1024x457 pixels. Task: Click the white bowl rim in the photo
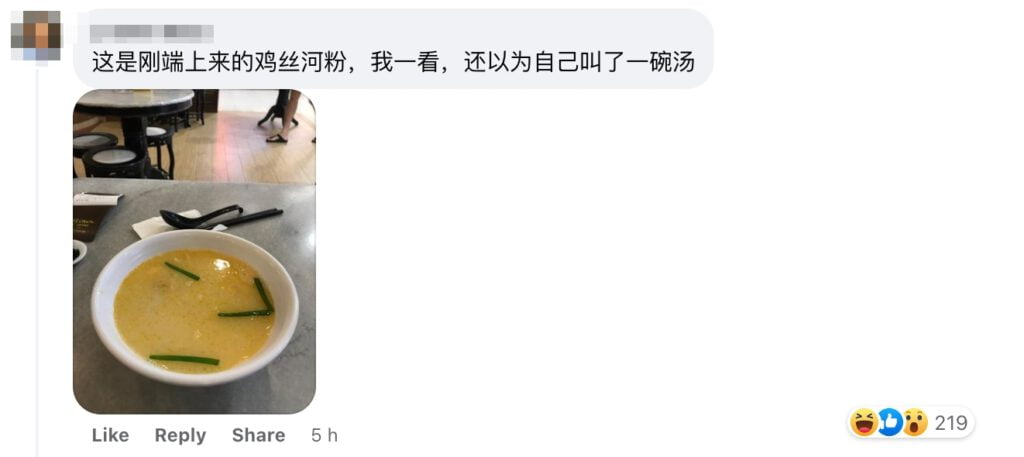(x=196, y=238)
